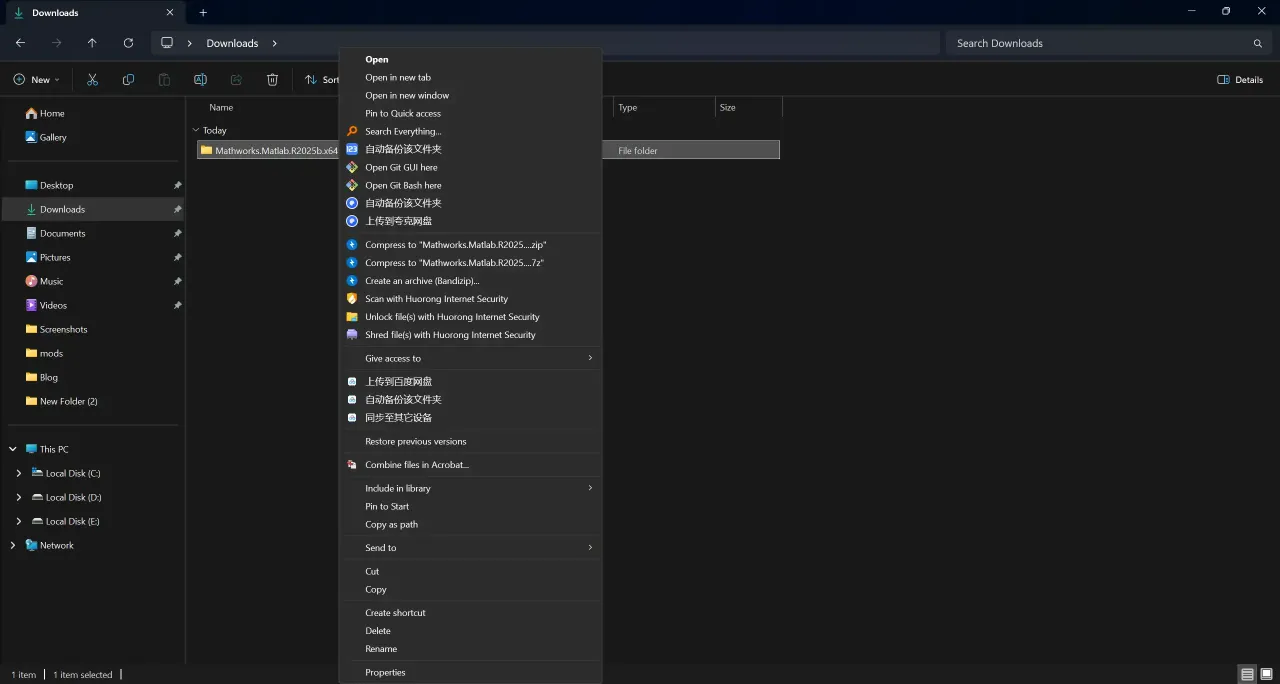Open the New dropdown button

tap(37, 80)
